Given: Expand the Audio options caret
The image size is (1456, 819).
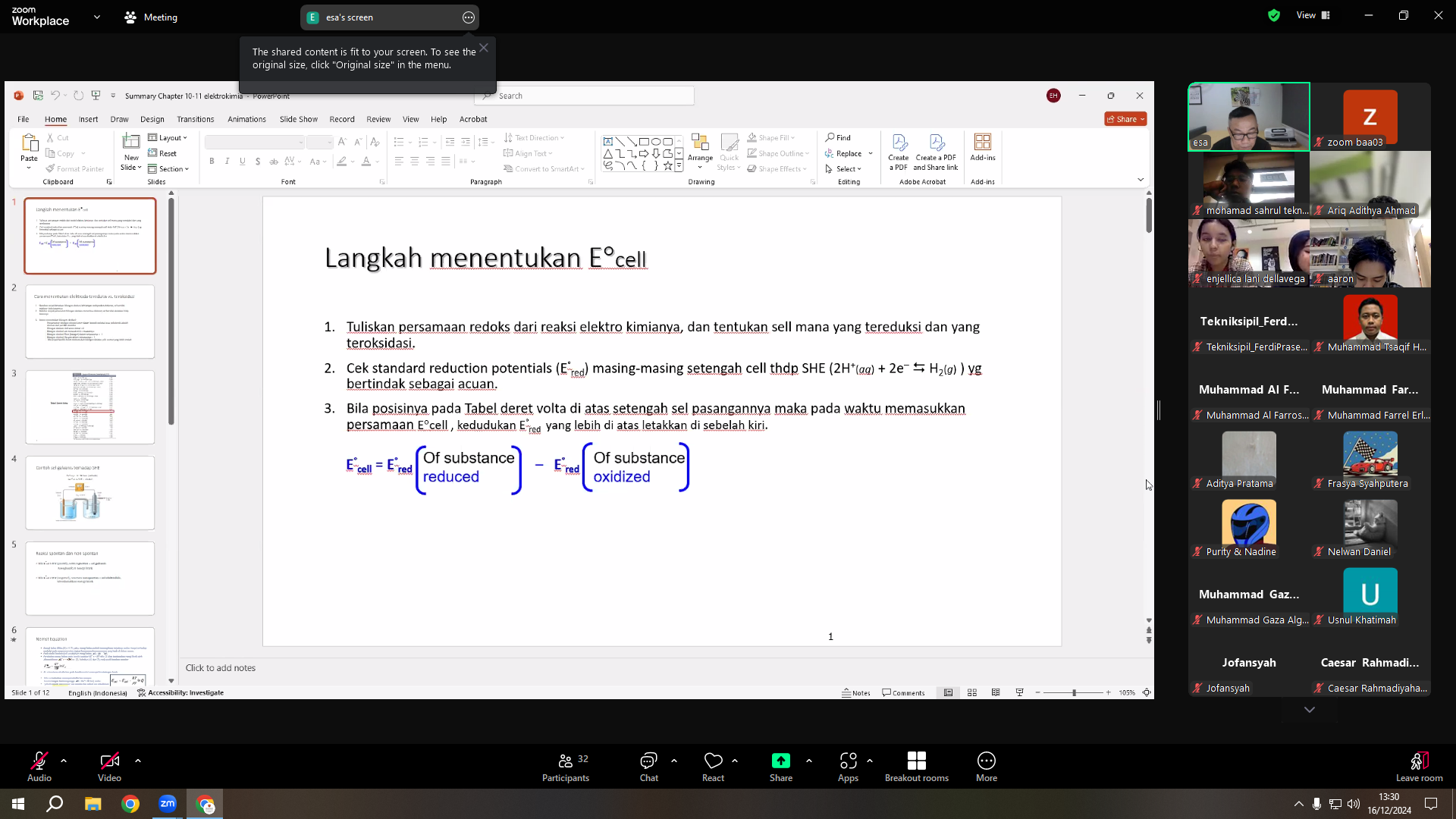Looking at the screenshot, I should [x=64, y=760].
